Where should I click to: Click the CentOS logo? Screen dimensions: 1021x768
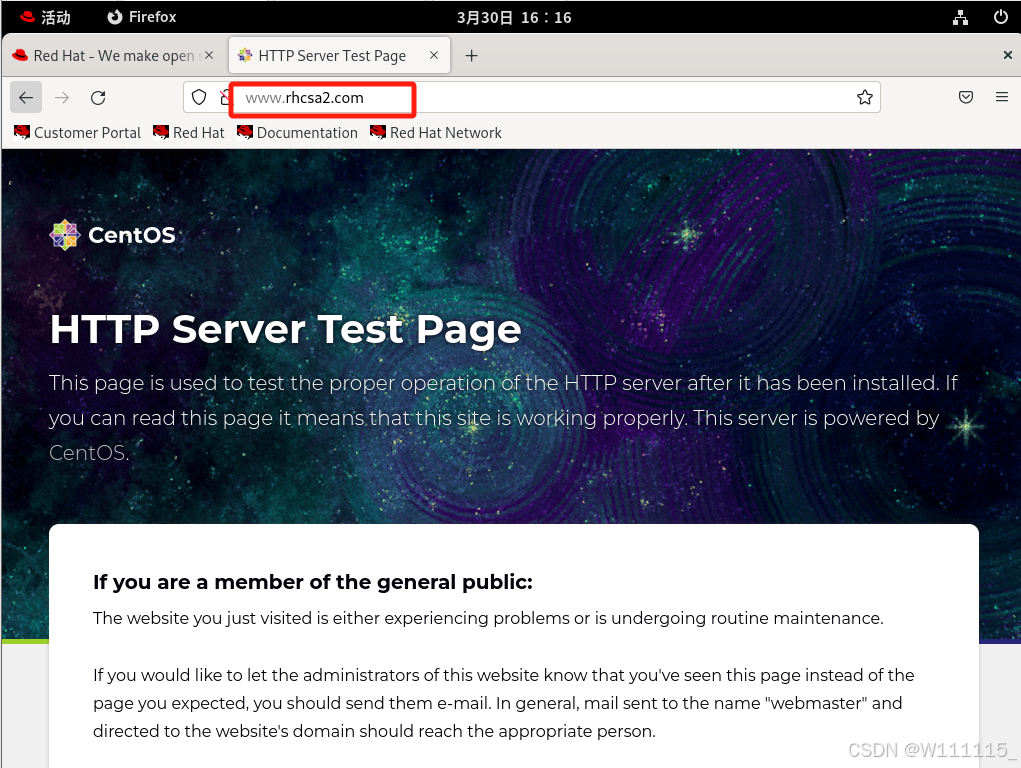[x=113, y=235]
